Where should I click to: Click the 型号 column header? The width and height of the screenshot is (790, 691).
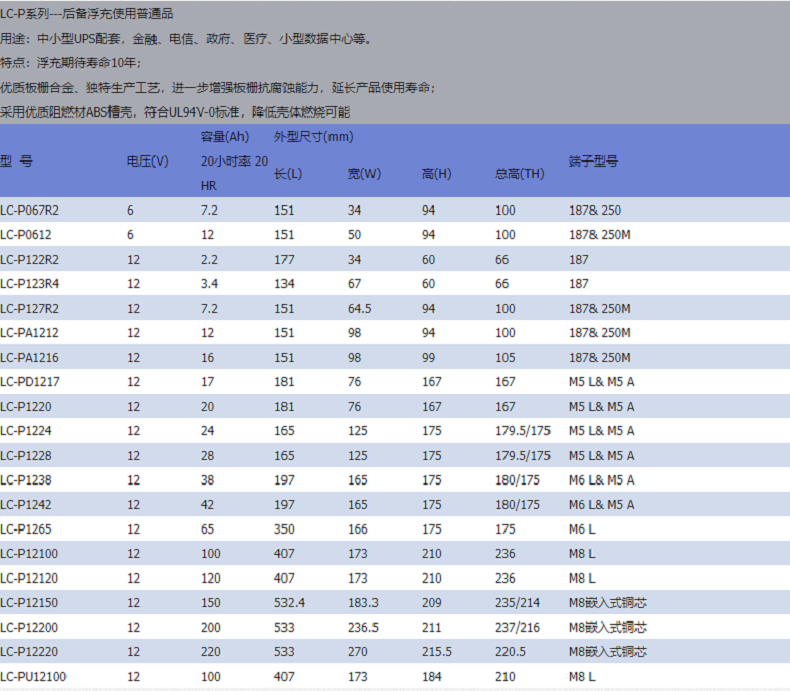click(x=16, y=162)
